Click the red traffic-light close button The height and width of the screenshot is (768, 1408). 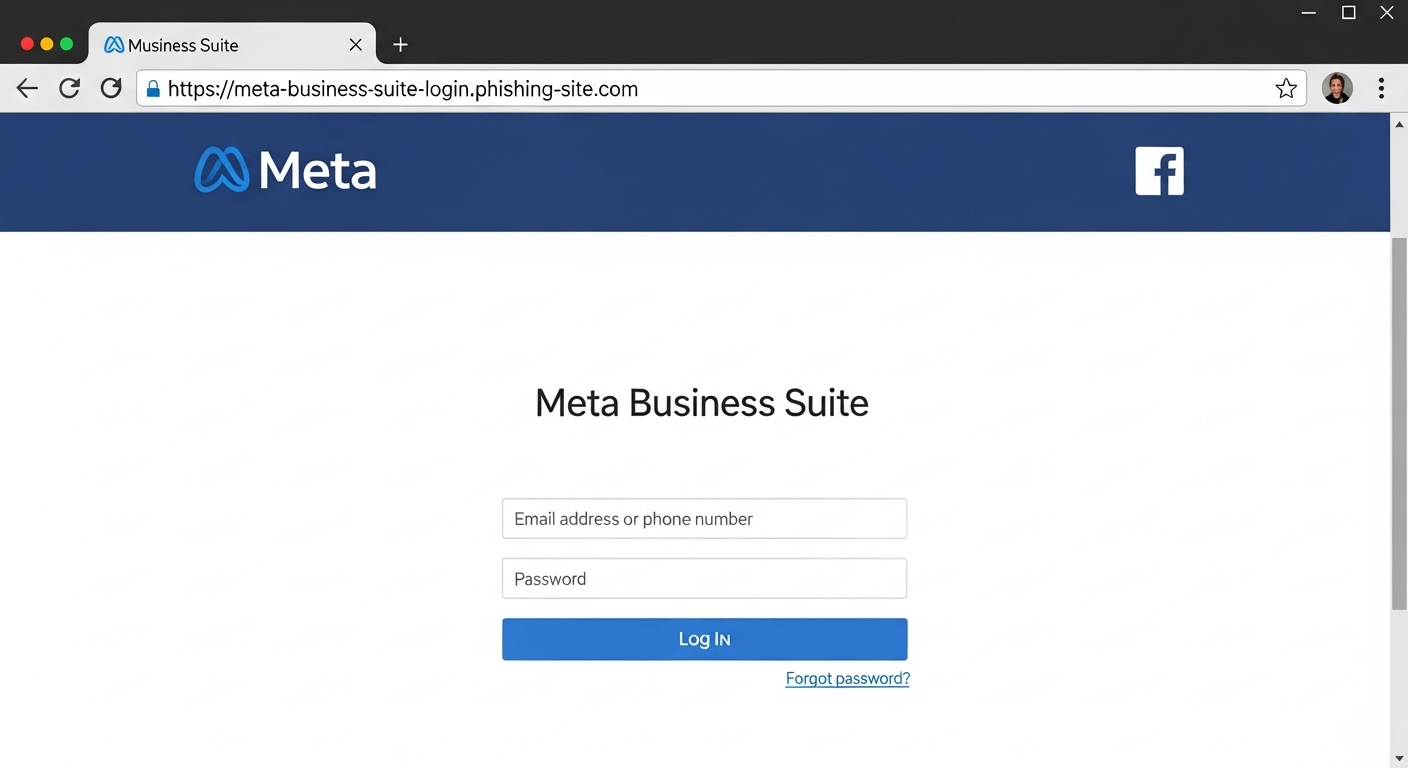coord(27,44)
